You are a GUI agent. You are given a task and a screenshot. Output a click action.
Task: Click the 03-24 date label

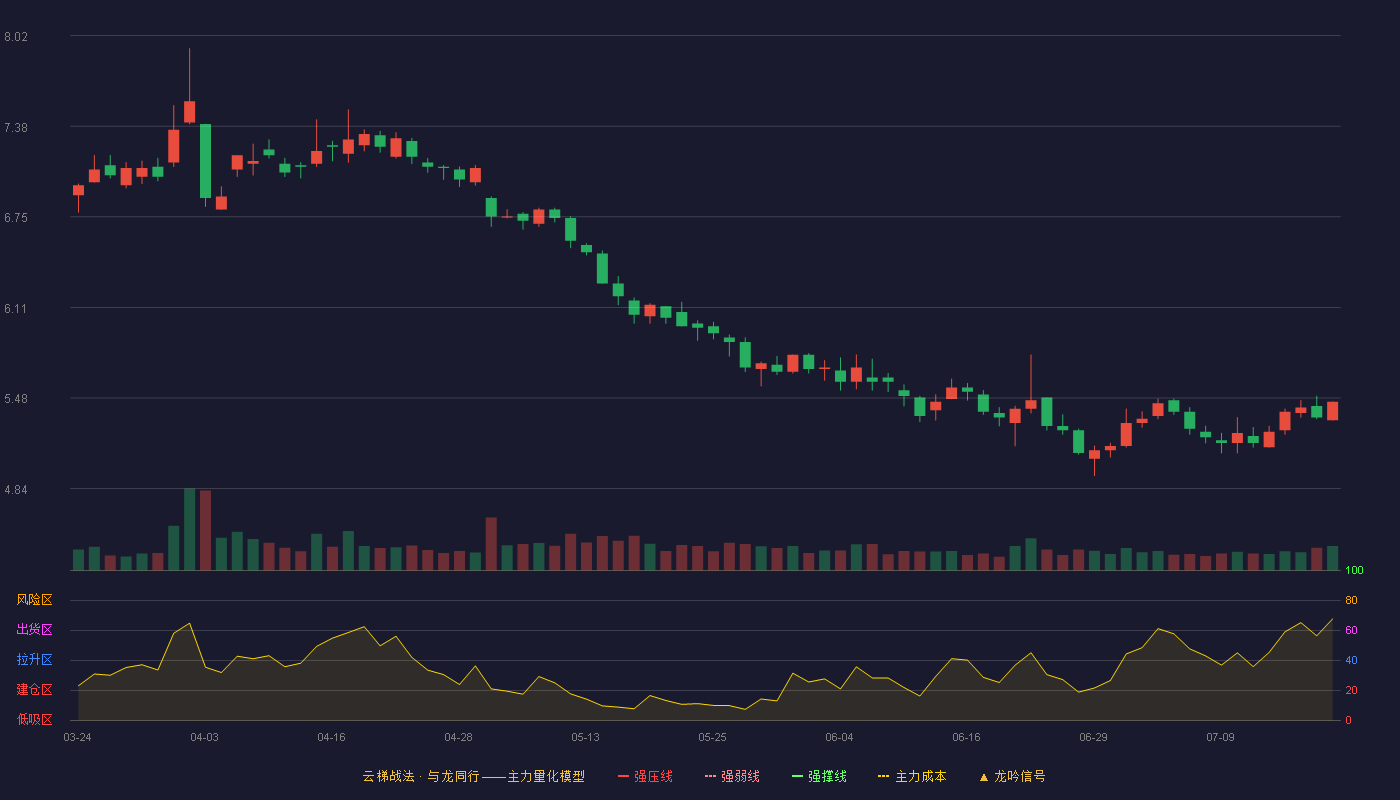77,737
